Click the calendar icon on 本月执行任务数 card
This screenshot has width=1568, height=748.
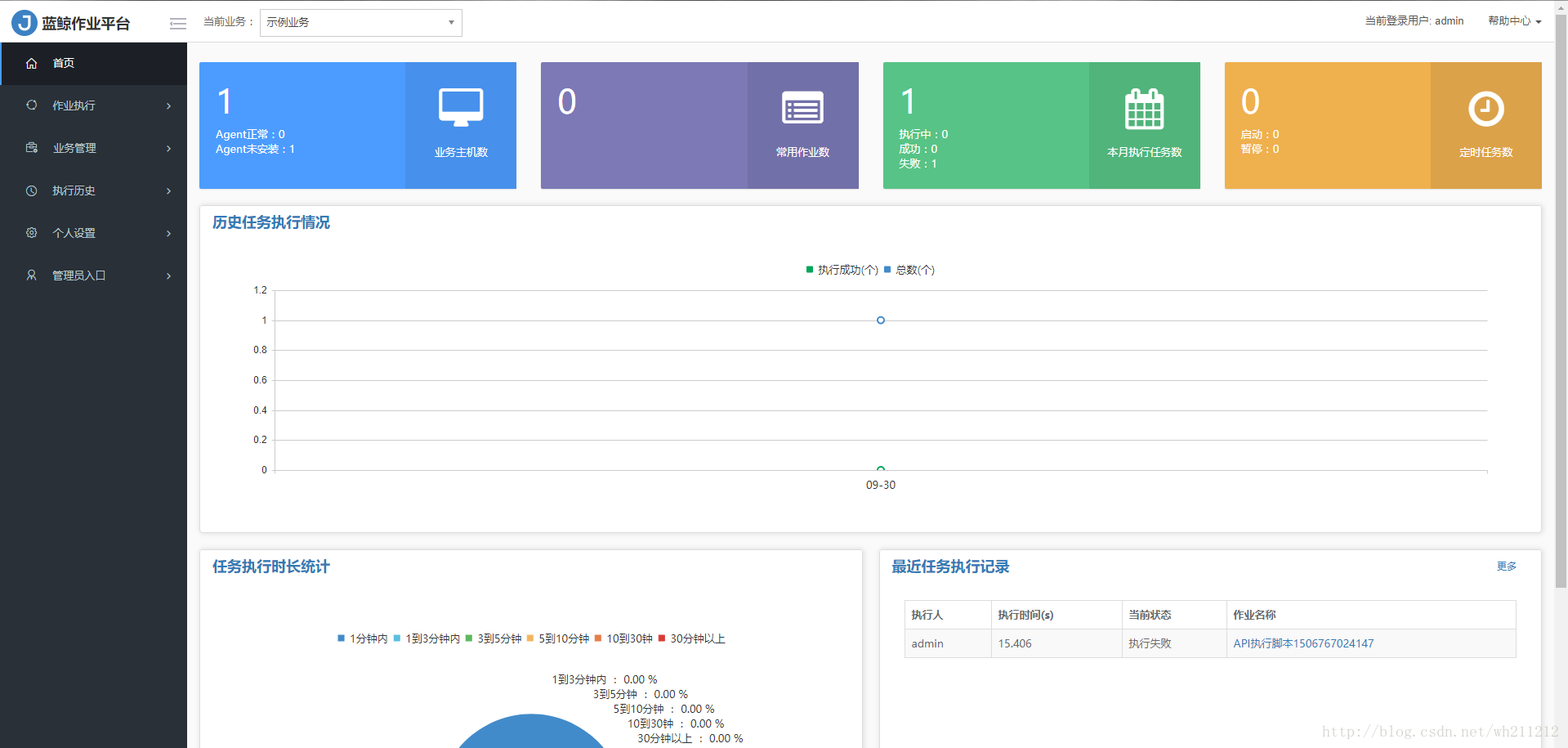click(x=1144, y=109)
